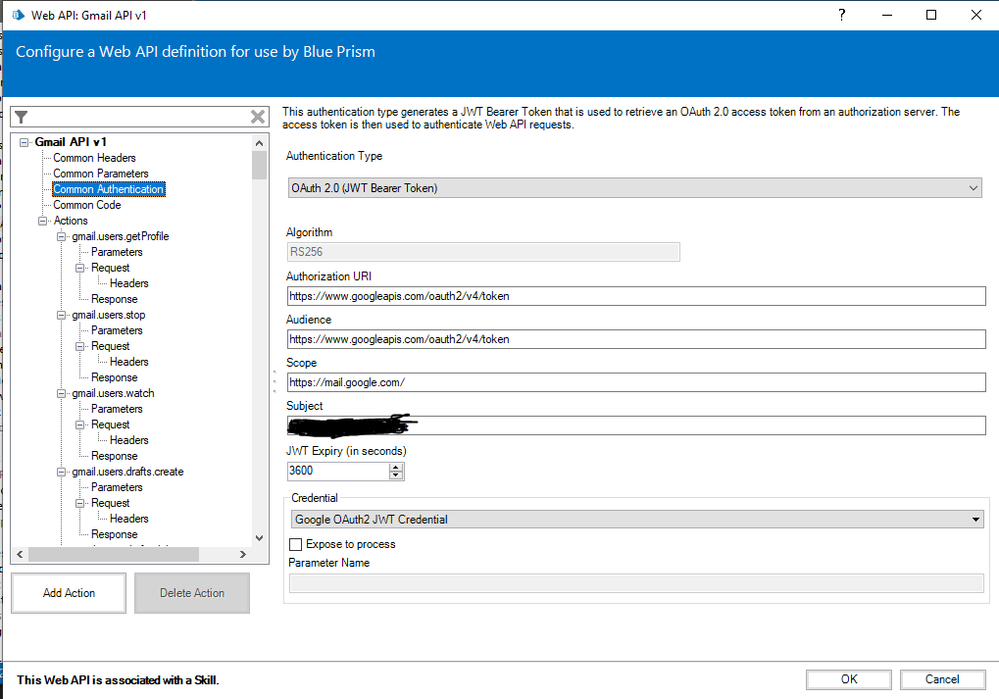Image resolution: width=999 pixels, height=699 pixels.
Task: Click the help question mark in title bar
Action: coord(842,14)
